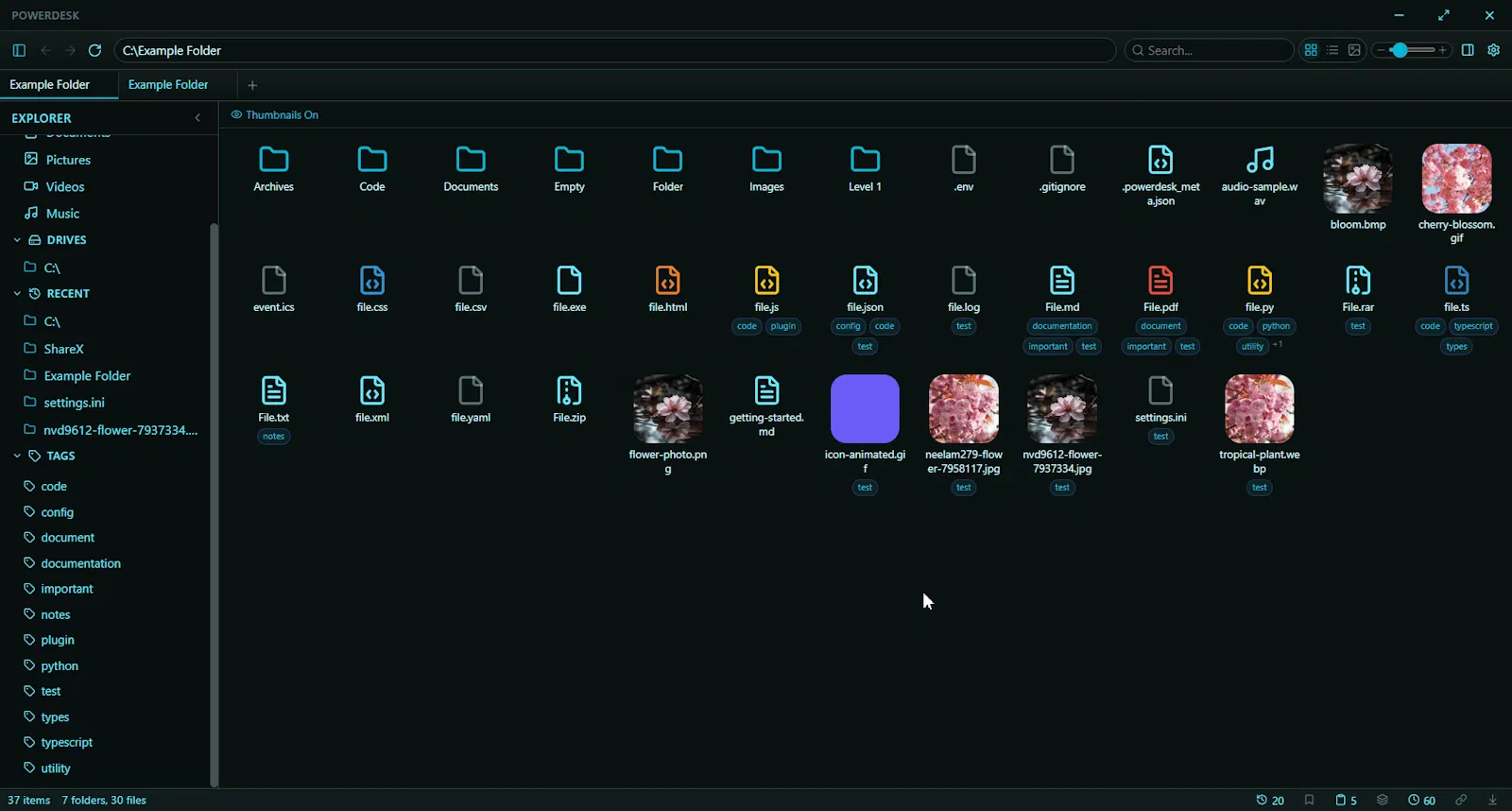Focus the Search box
The width and height of the screenshot is (1512, 811).
[x=1210, y=50]
